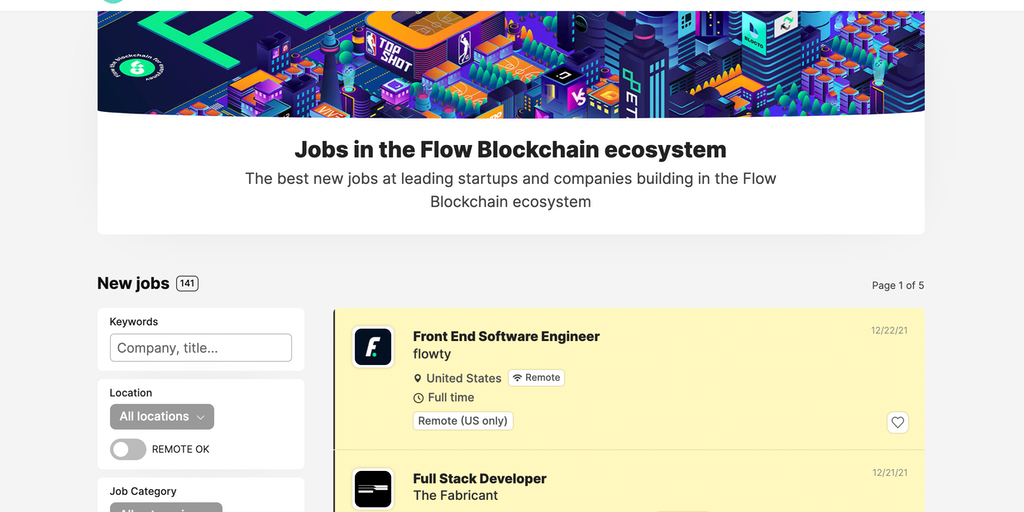Expand the Job Category dropdown
Viewport: 1024px width, 512px height.
[165, 508]
